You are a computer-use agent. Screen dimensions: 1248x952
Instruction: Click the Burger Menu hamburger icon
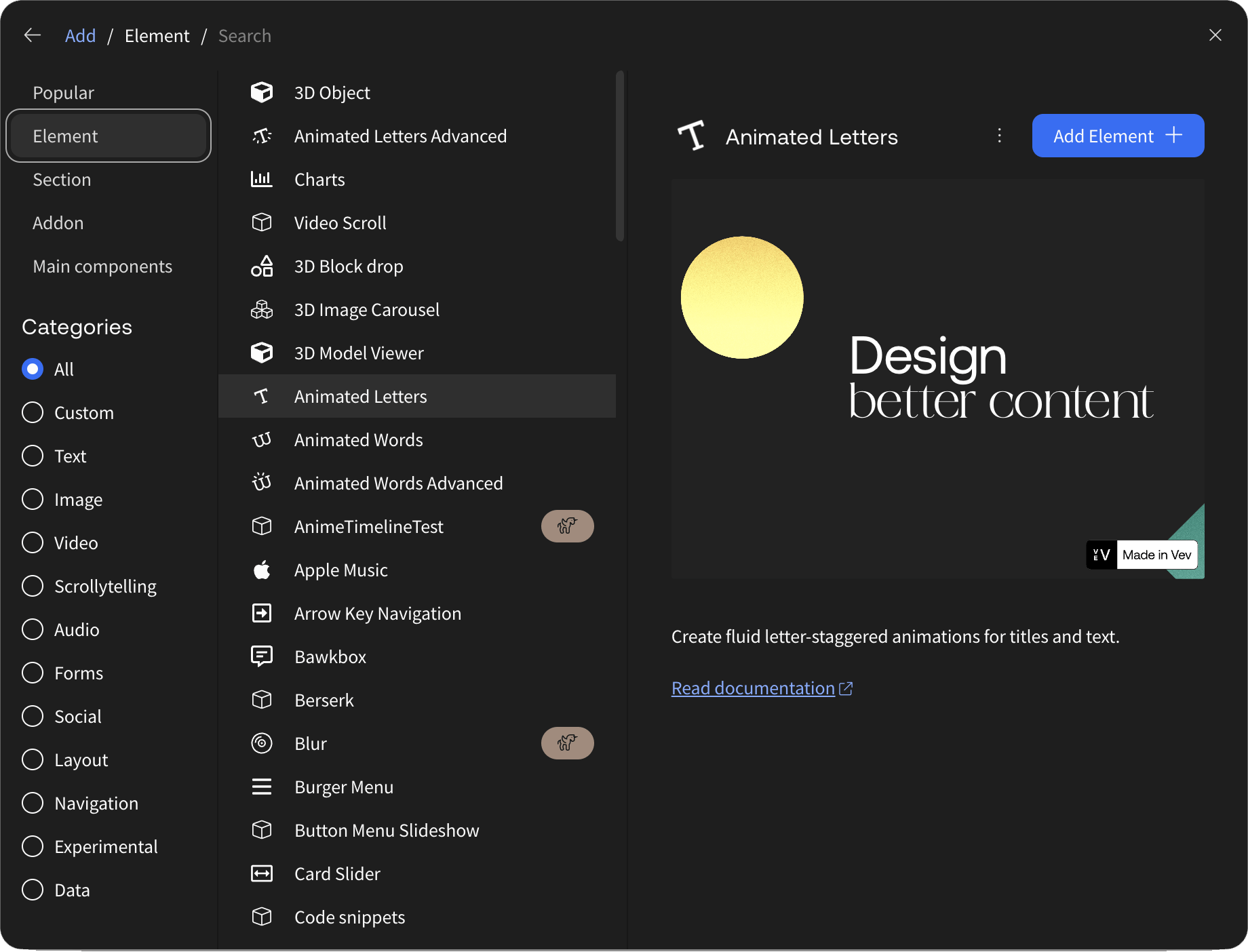point(261,787)
